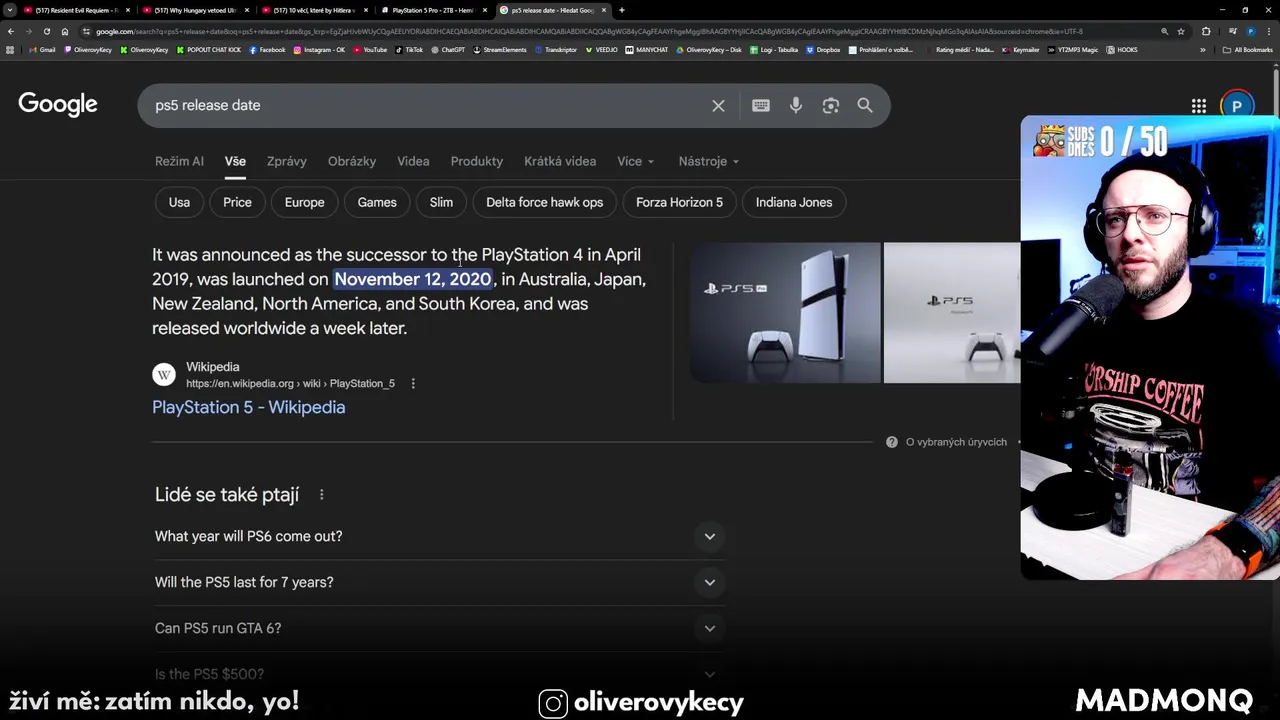Open the Chrome extensions puzzle icon
The image size is (1280, 720).
[1206, 31]
